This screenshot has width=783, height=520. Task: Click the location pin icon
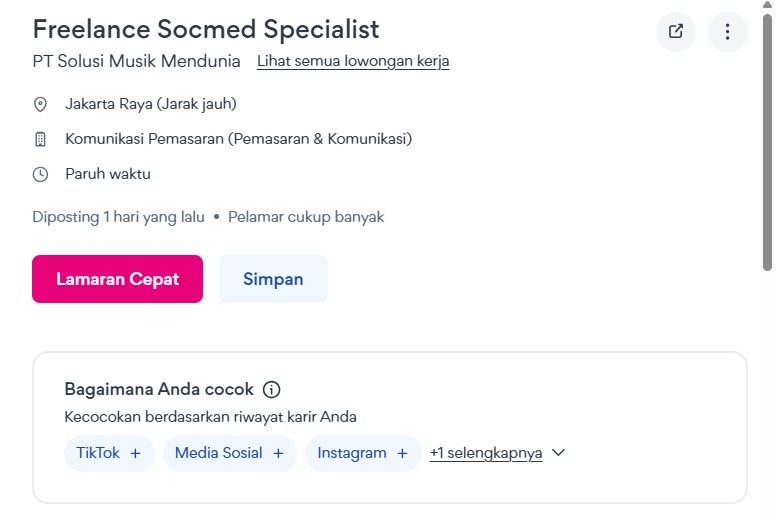(41, 104)
